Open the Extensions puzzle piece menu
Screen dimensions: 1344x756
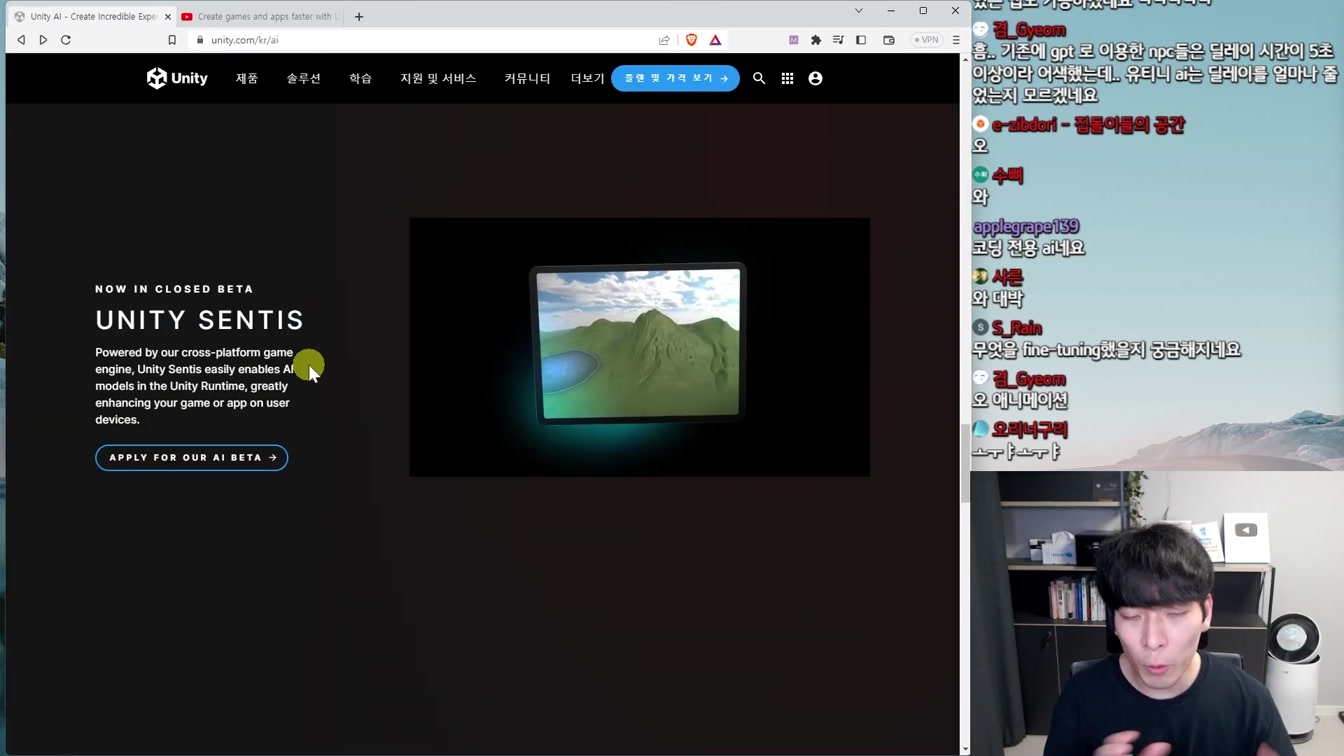pyautogui.click(x=816, y=40)
